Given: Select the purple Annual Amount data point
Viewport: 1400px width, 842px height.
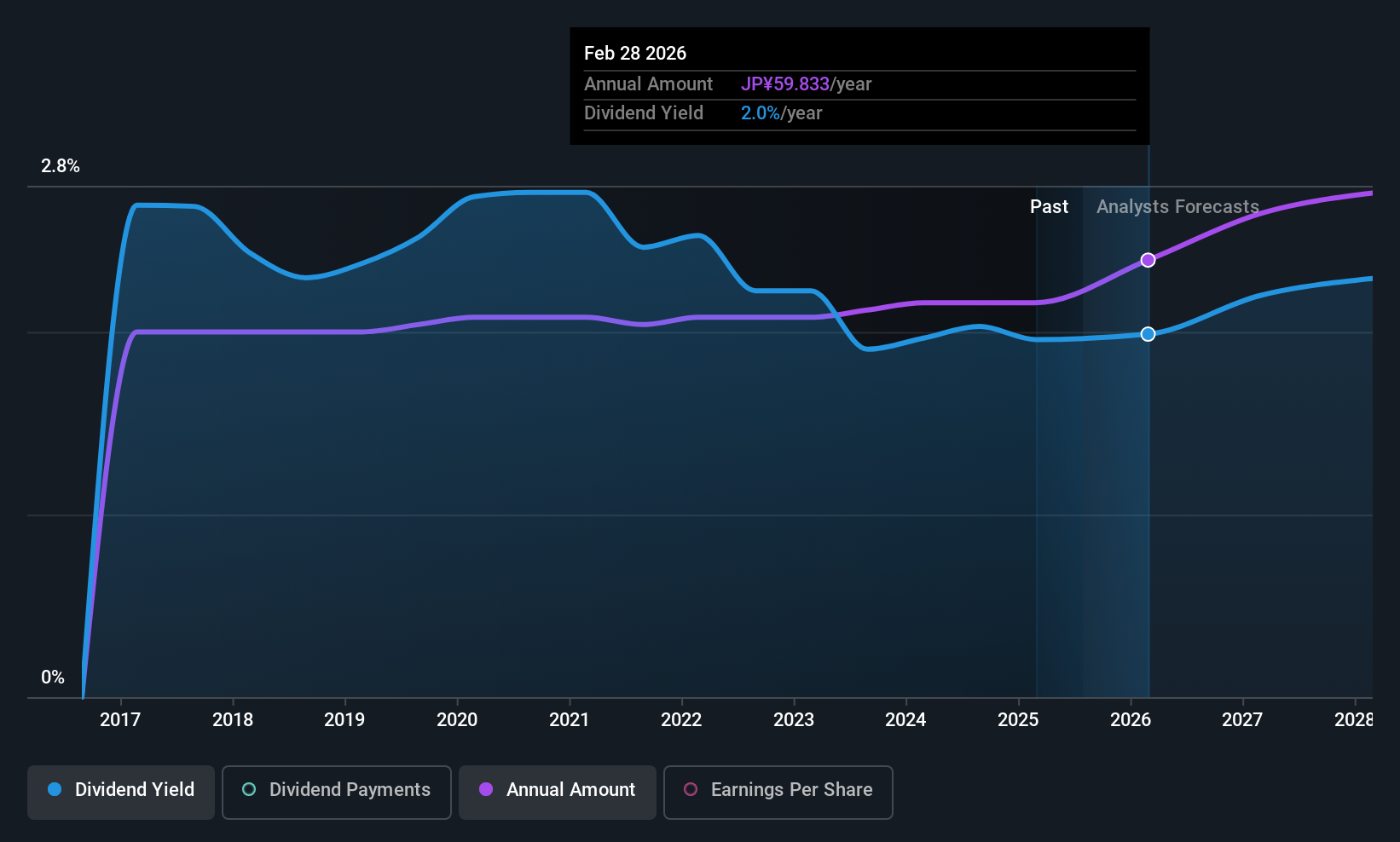Looking at the screenshot, I should 1148,260.
